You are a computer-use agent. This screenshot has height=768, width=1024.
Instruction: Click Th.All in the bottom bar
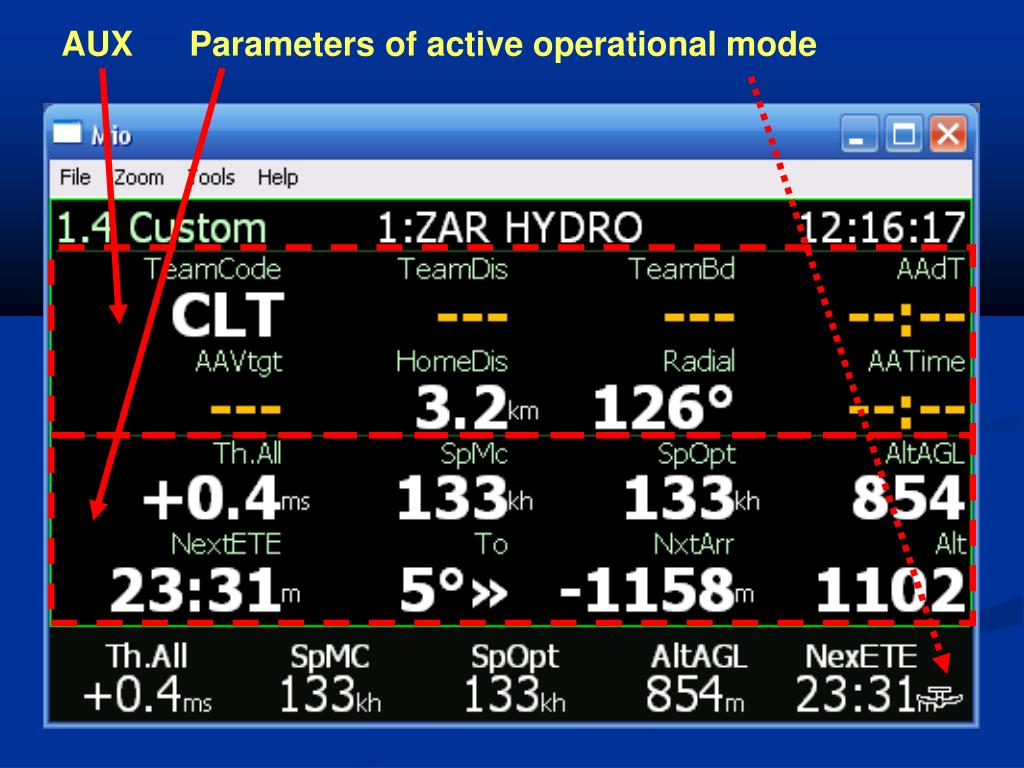(148, 678)
